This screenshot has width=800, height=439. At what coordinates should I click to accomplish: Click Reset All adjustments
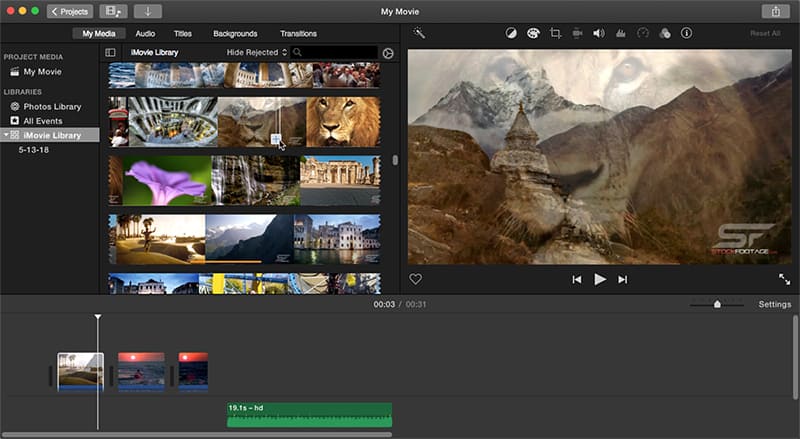[x=765, y=34]
